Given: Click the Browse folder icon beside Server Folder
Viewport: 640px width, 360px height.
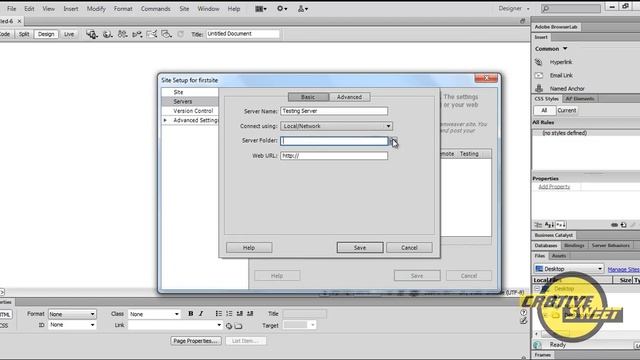Looking at the screenshot, I should point(393,141).
